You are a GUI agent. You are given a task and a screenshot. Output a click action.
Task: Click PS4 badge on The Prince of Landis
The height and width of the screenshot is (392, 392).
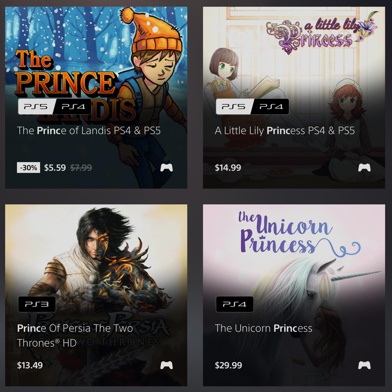tap(73, 107)
